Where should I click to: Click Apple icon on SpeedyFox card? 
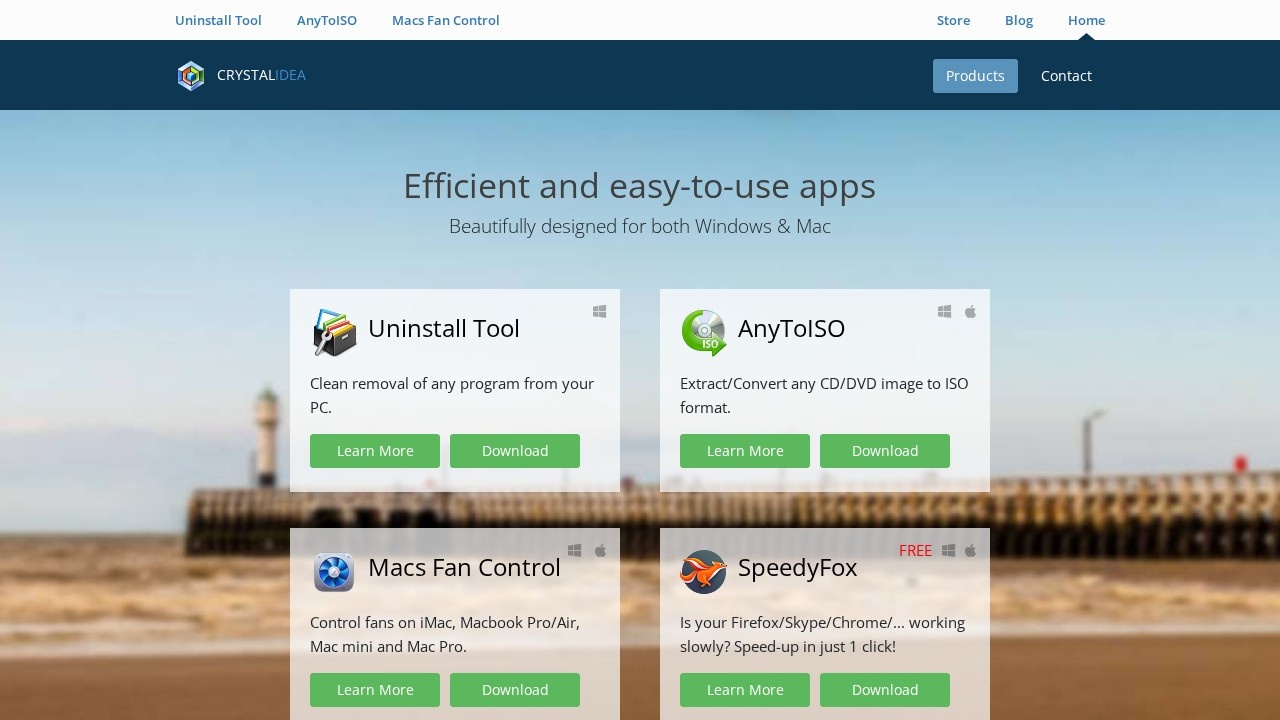click(970, 551)
